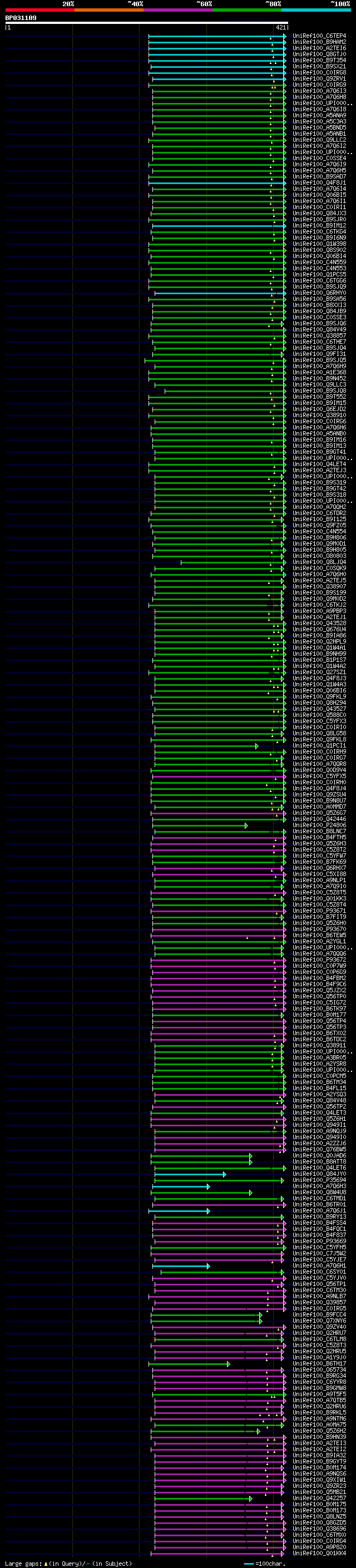Screen dimensions: 356x1568
Task: Open hit UniRef100_Q9ZRV1
Action: (319, 78)
